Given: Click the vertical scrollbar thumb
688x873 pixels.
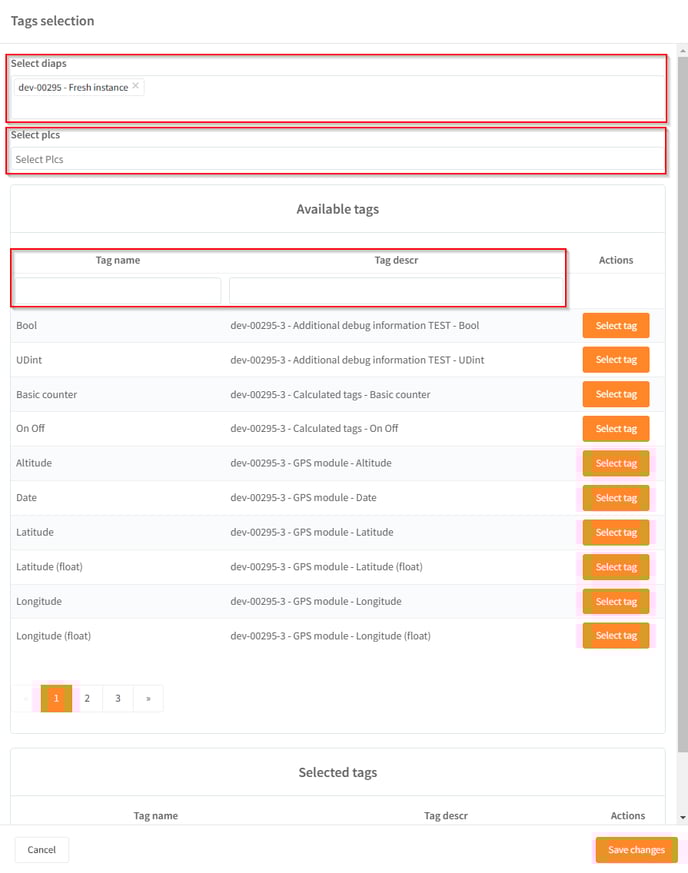Looking at the screenshot, I should pyautogui.click(x=683, y=404).
